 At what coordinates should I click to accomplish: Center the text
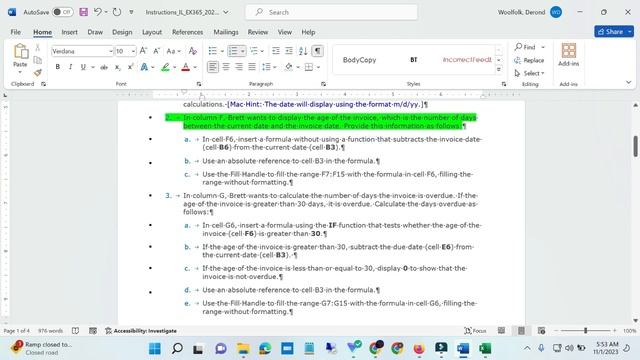[226, 67]
